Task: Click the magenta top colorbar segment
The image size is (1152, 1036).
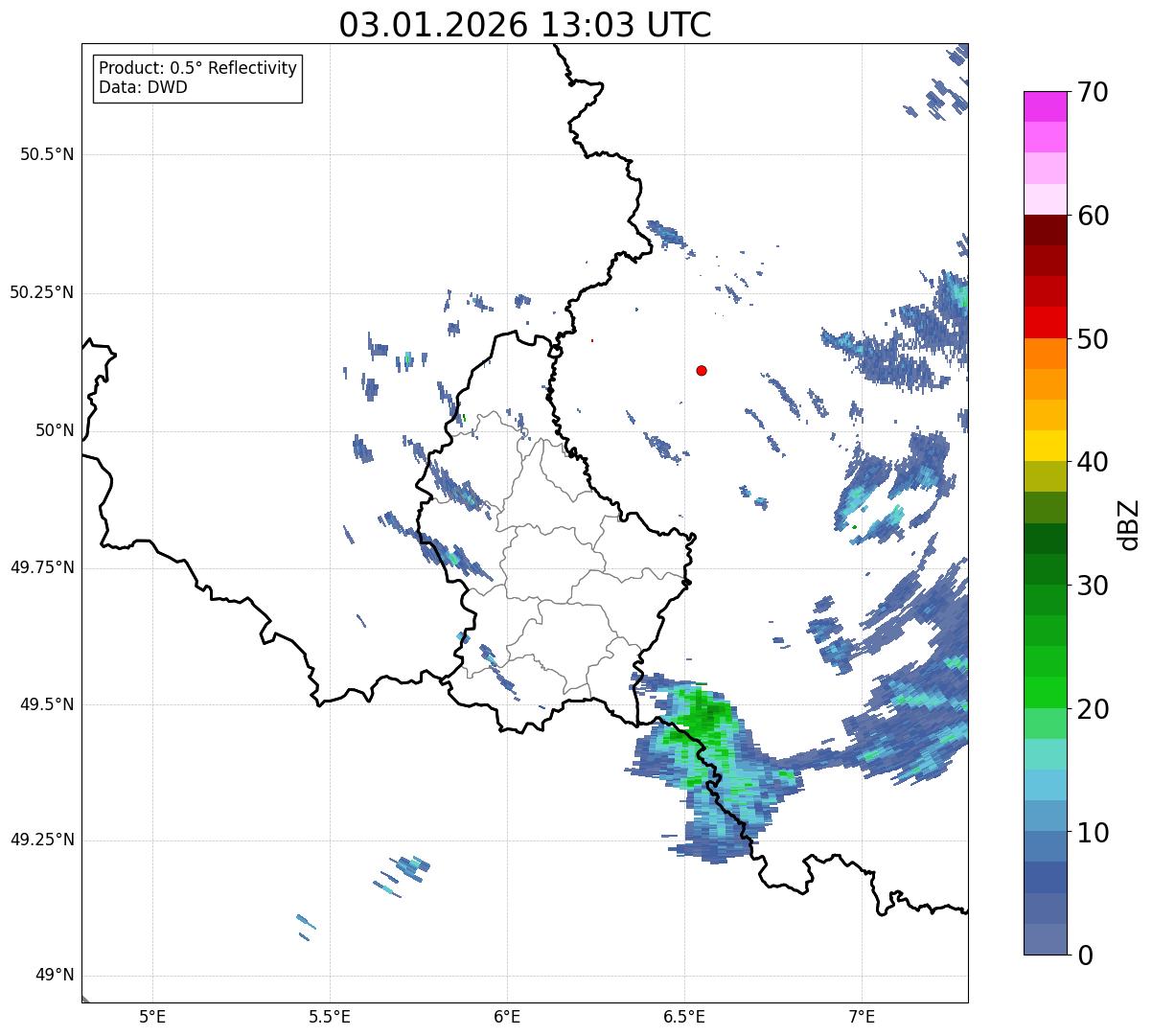Action: tap(1044, 106)
